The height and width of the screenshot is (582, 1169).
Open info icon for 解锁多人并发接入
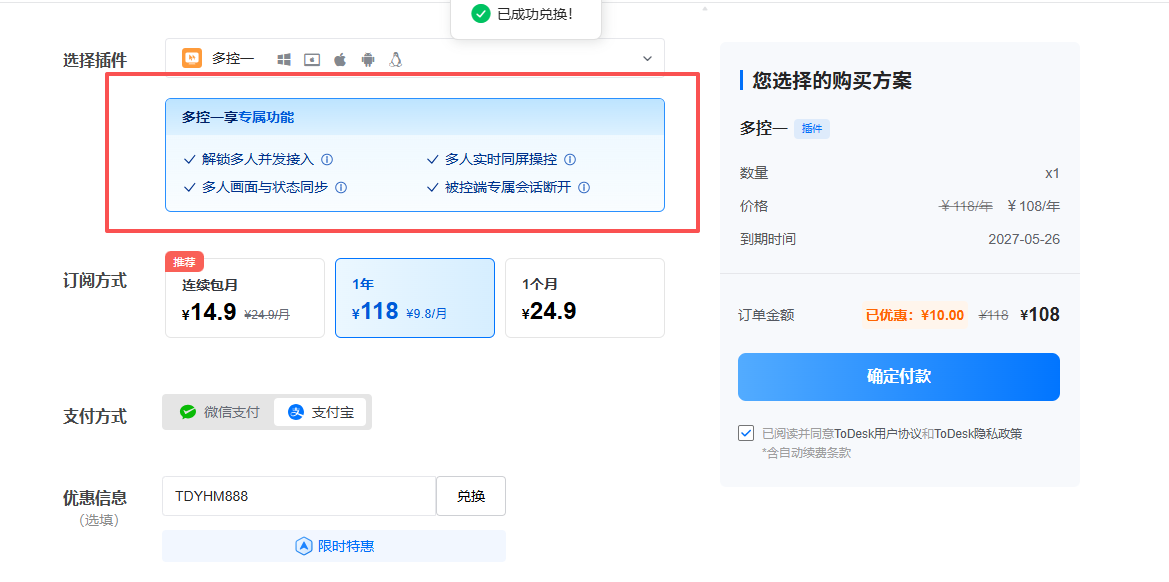(327, 159)
